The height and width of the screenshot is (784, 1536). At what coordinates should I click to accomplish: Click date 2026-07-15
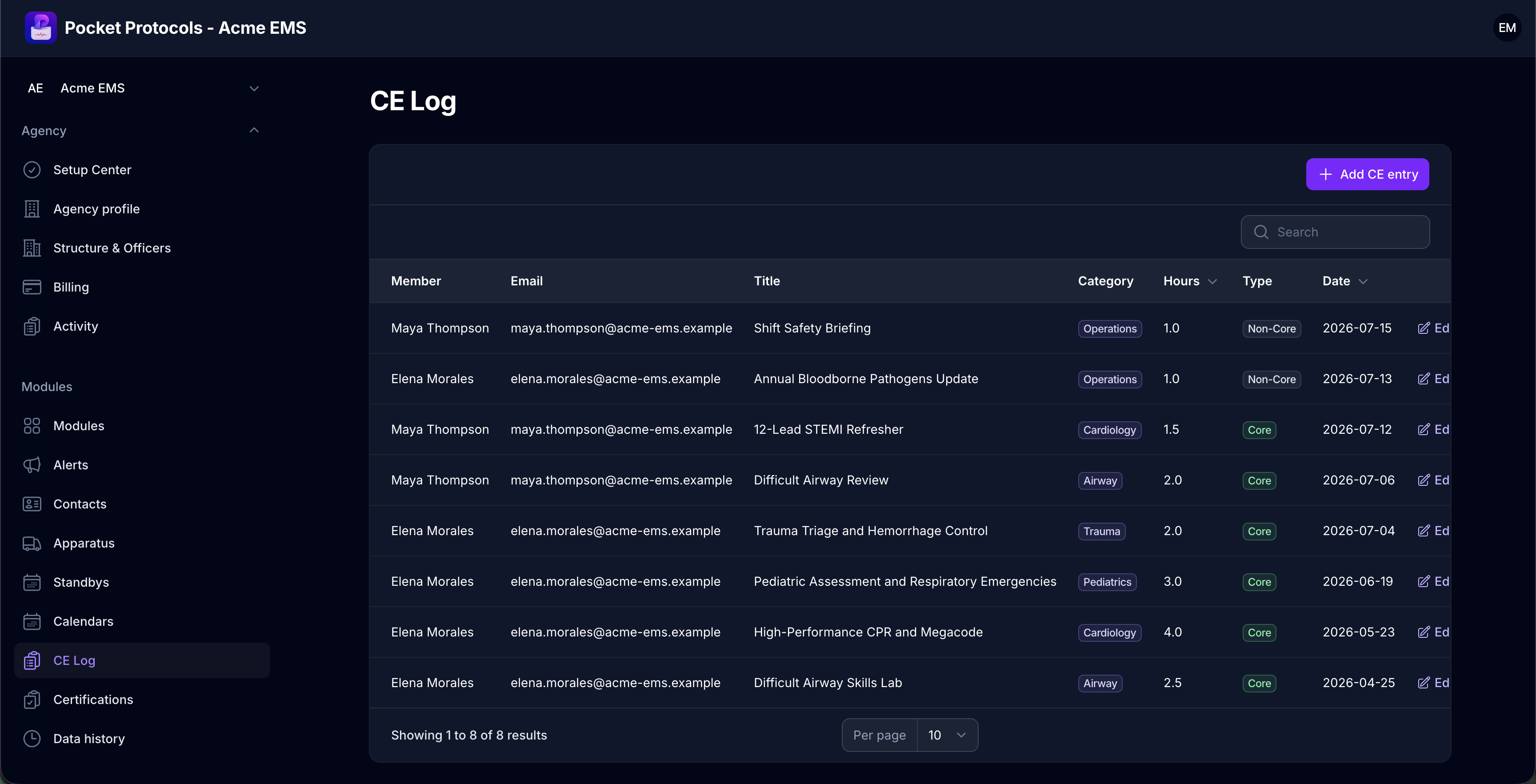(1356, 328)
